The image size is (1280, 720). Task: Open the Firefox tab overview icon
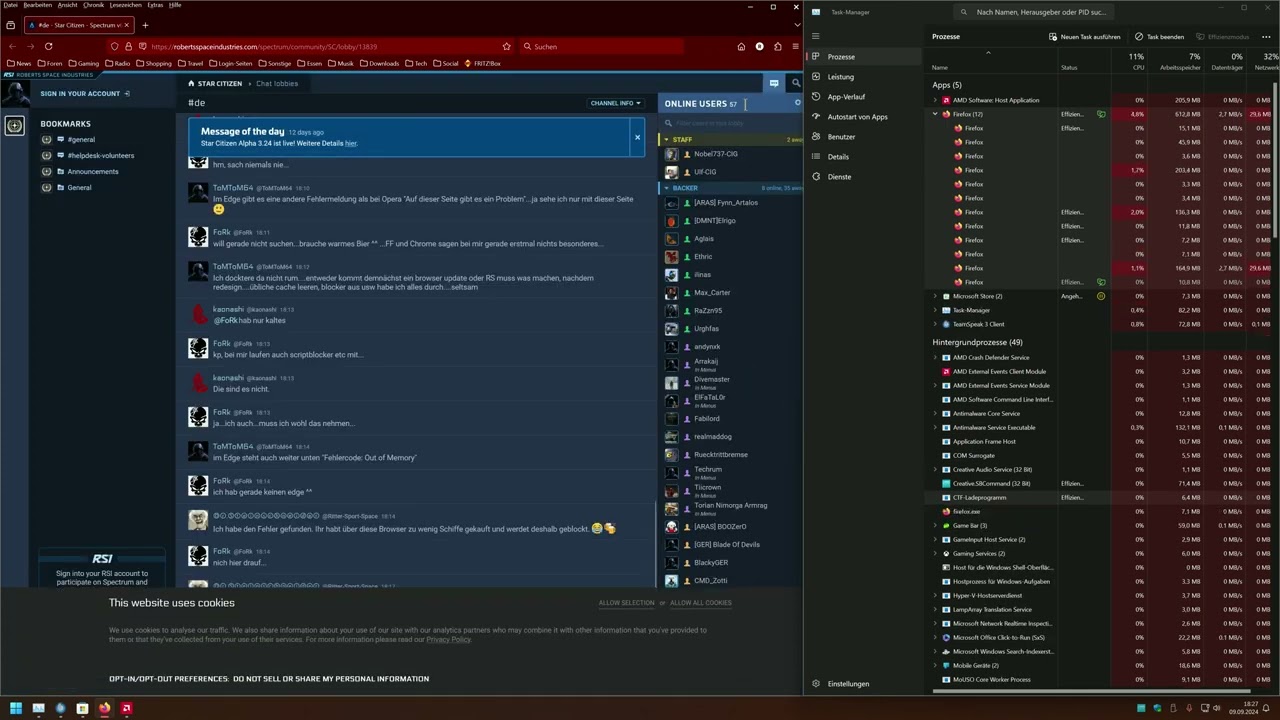pyautogui.click(x=11, y=25)
